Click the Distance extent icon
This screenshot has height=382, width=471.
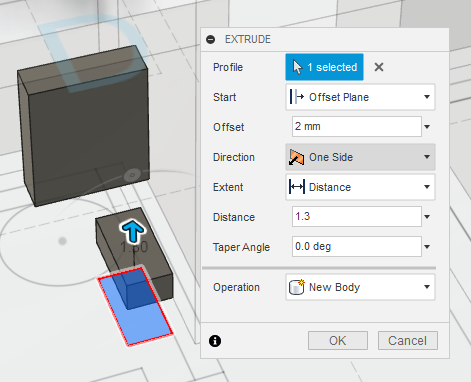297,187
